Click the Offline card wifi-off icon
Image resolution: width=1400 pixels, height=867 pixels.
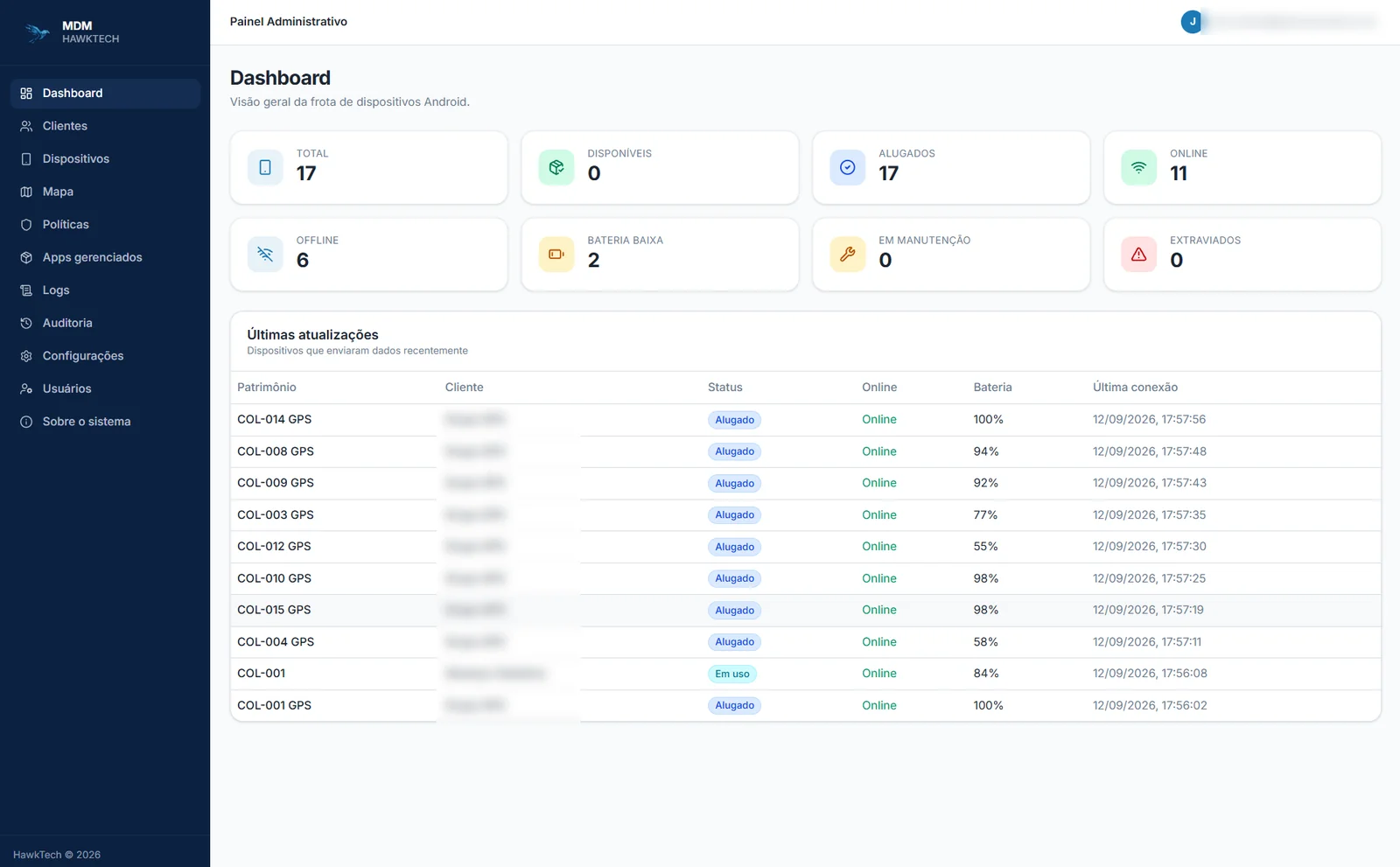(265, 255)
